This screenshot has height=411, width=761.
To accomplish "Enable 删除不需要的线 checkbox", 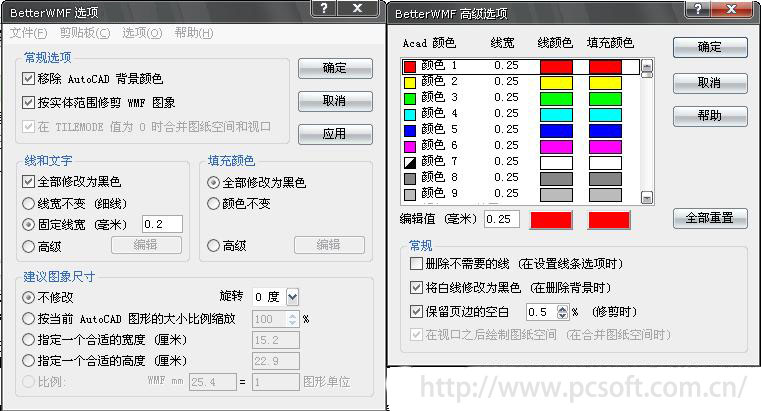I will click(417, 263).
